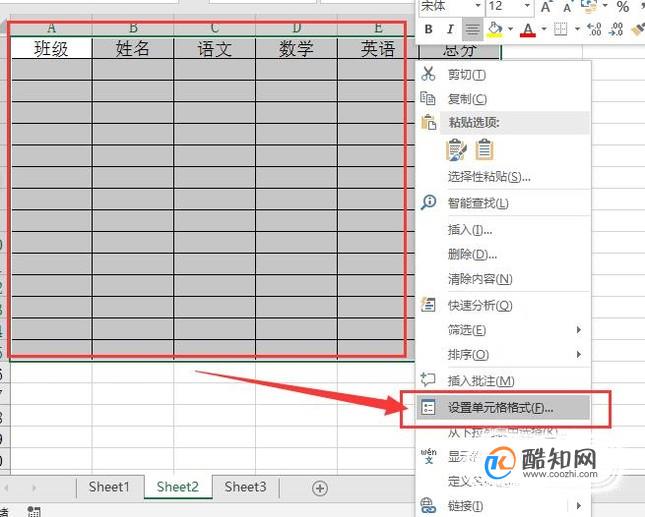The image size is (645, 517).
Task: Expand the 排序(O) submenu arrow
Action: tap(579, 354)
